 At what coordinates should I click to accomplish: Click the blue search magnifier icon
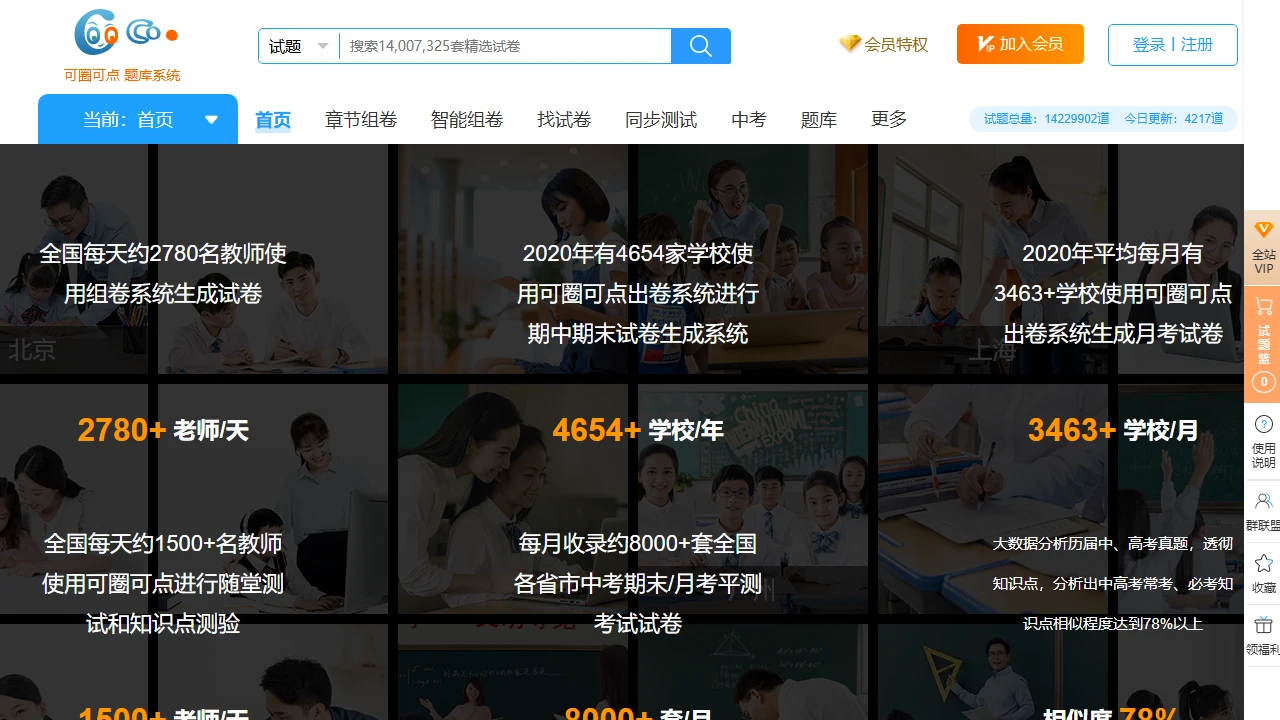click(x=700, y=45)
